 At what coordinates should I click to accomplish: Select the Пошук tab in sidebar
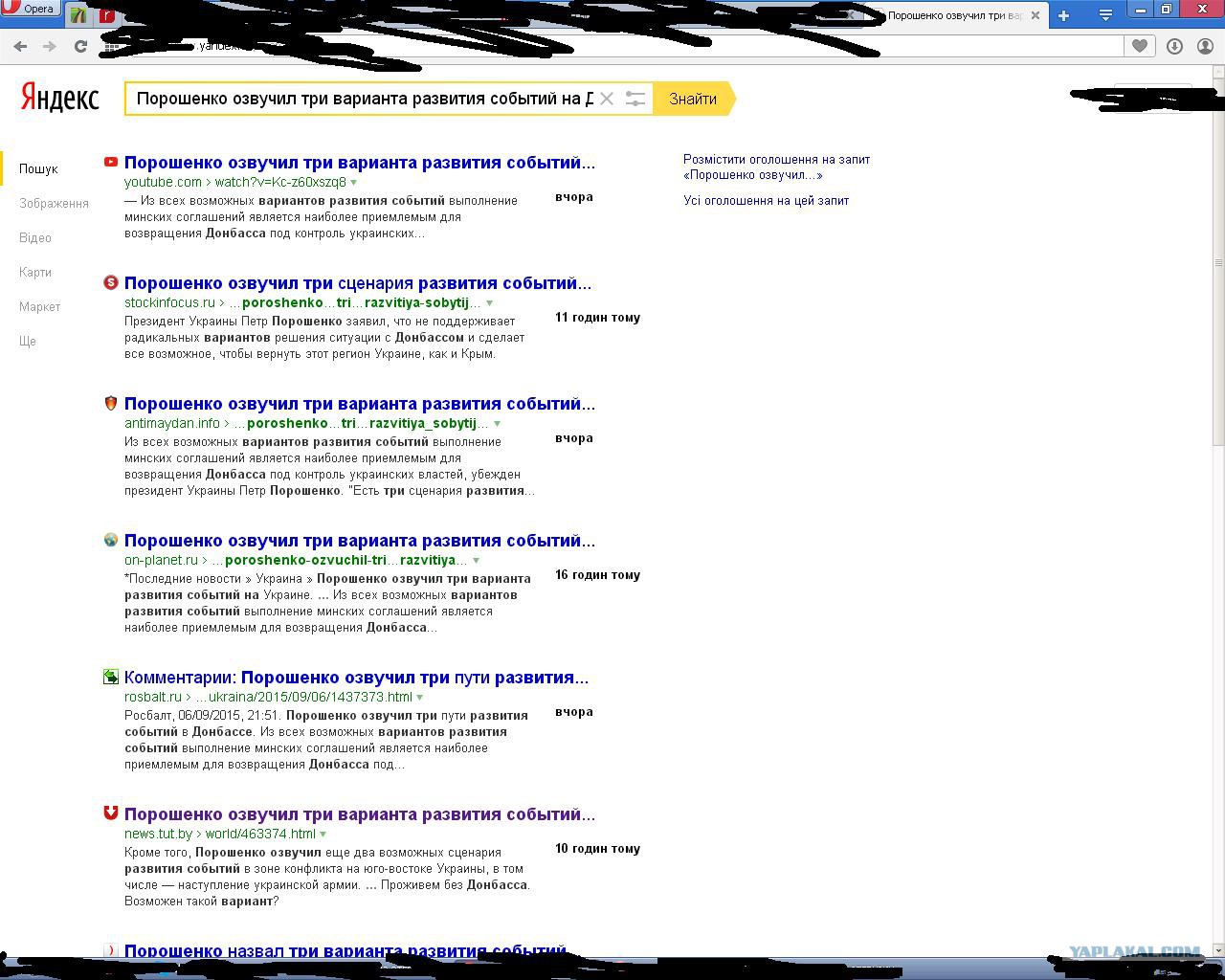38,168
